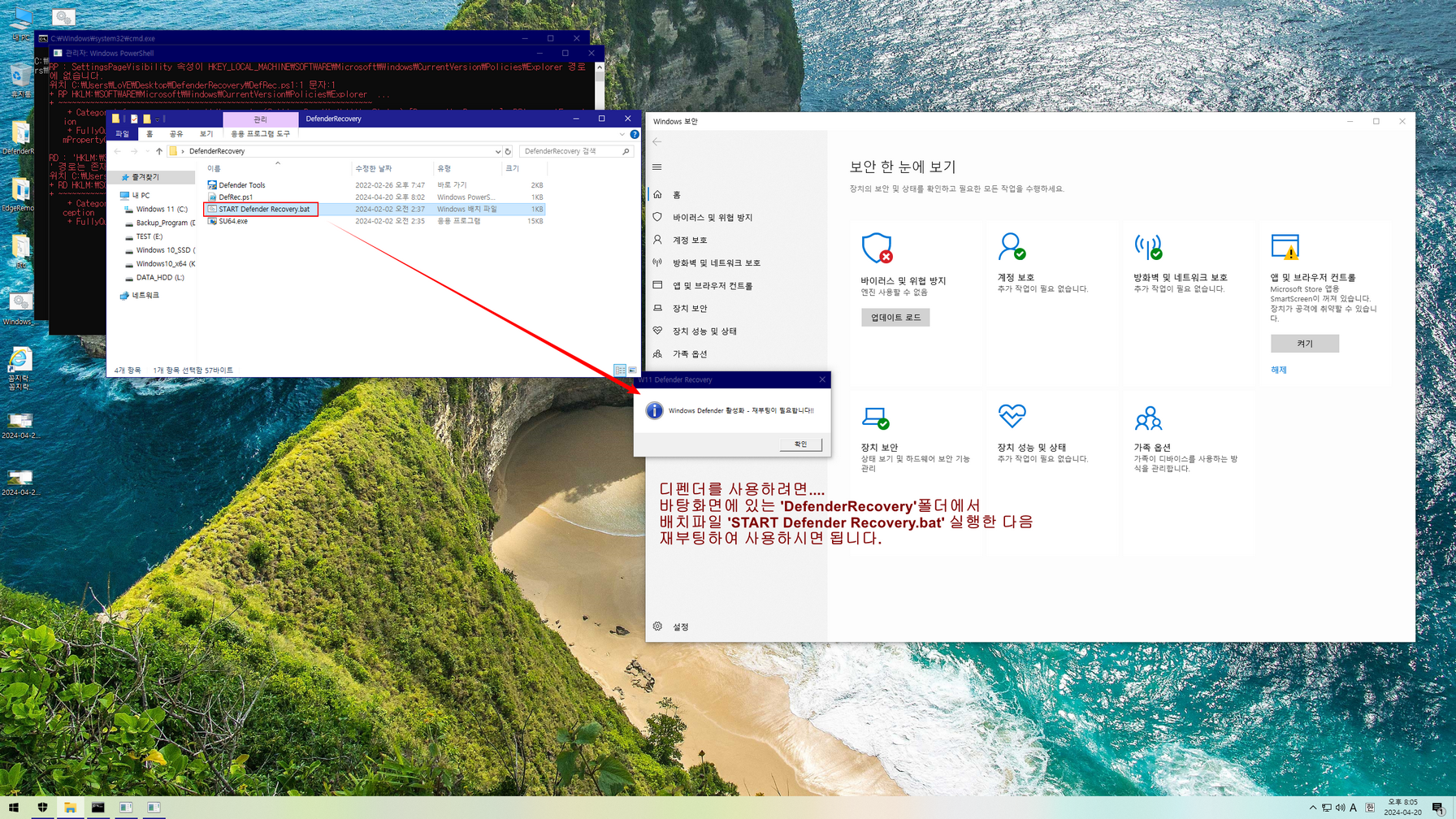The image size is (1456, 819).
Task: Select 계정 보호 in the sidebar
Action: point(736,240)
